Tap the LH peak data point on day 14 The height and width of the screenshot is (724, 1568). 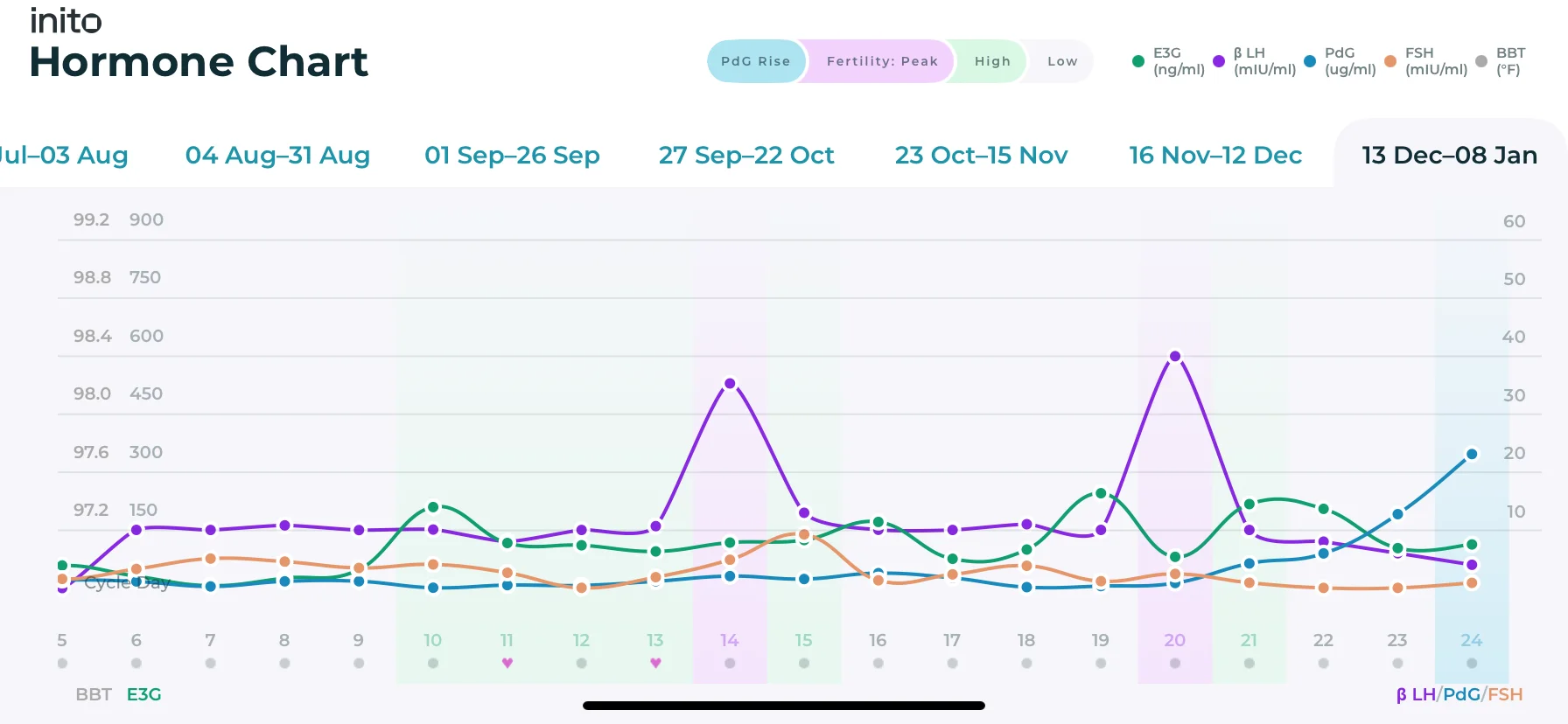(x=730, y=383)
